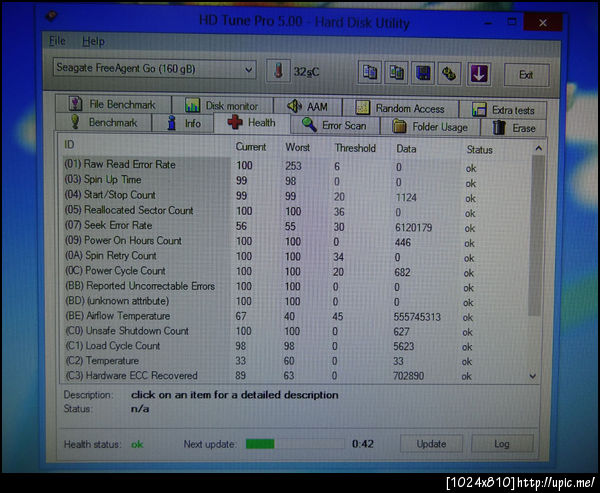Click the 702890 data value
The width and height of the screenshot is (600, 493).
click(408, 375)
